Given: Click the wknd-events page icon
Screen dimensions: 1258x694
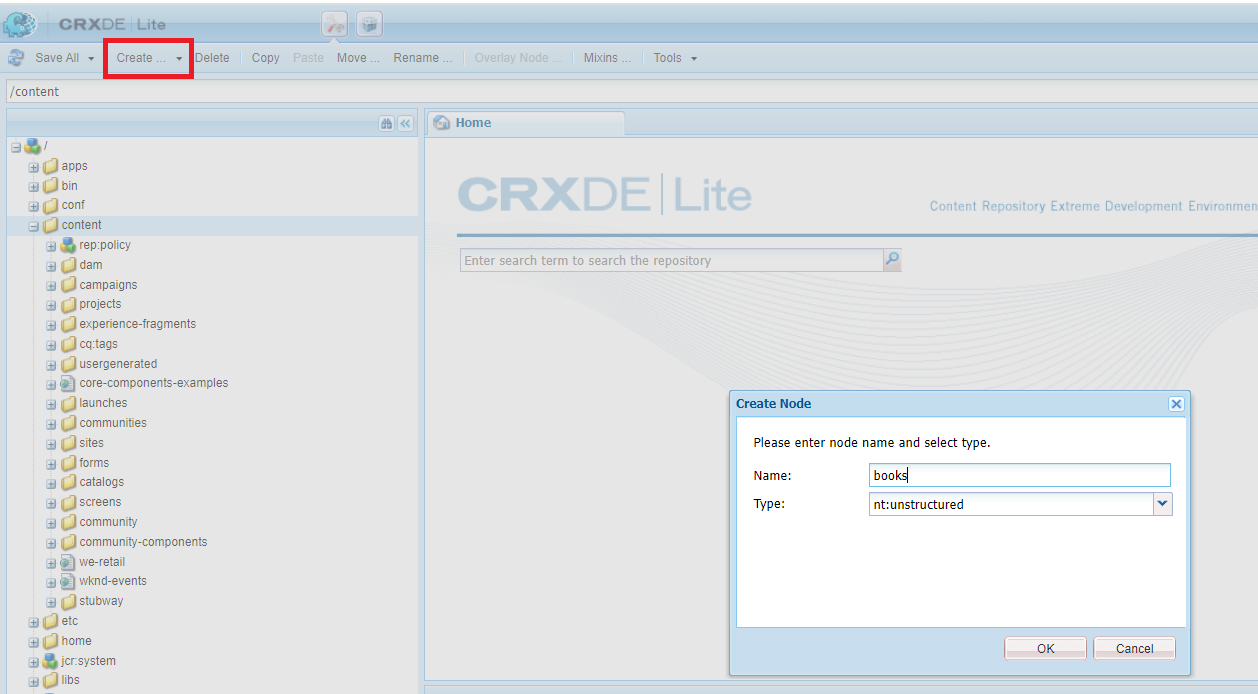Looking at the screenshot, I should tap(68, 581).
